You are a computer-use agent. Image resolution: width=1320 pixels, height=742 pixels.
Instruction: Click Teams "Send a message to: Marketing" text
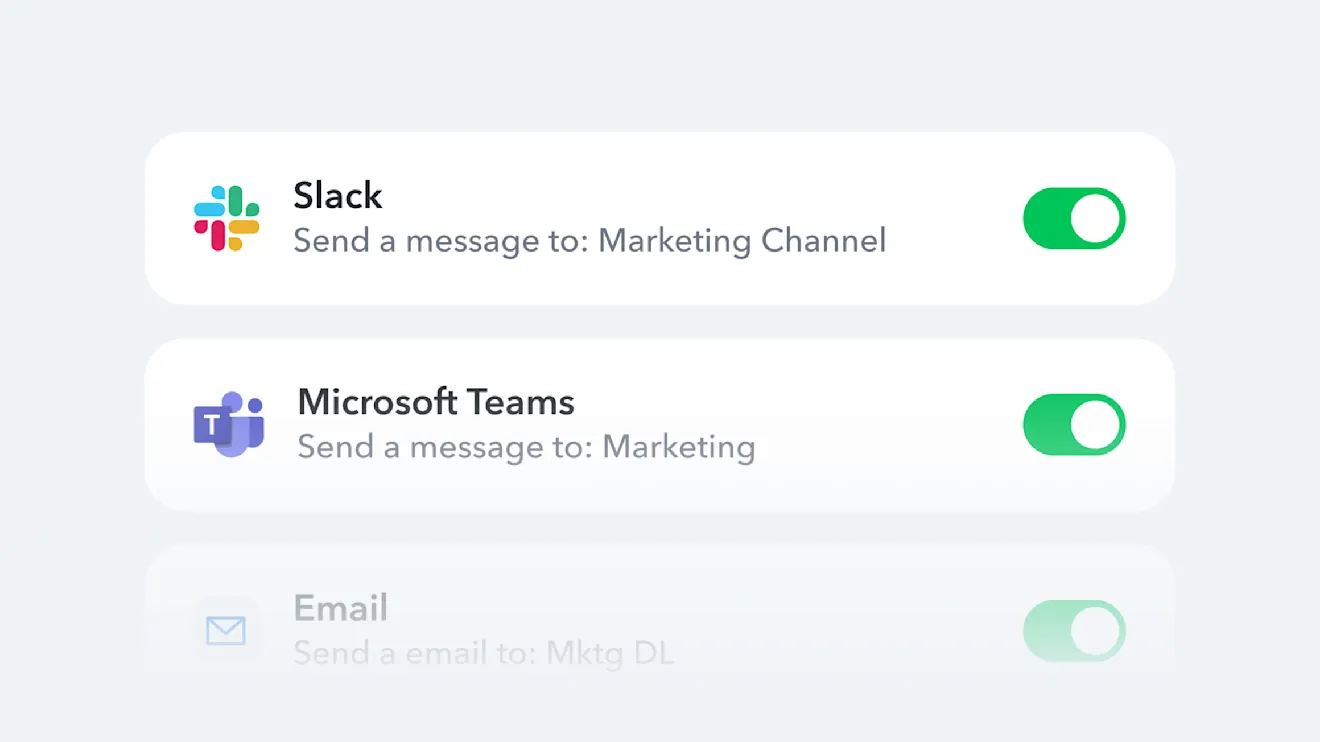coord(526,447)
